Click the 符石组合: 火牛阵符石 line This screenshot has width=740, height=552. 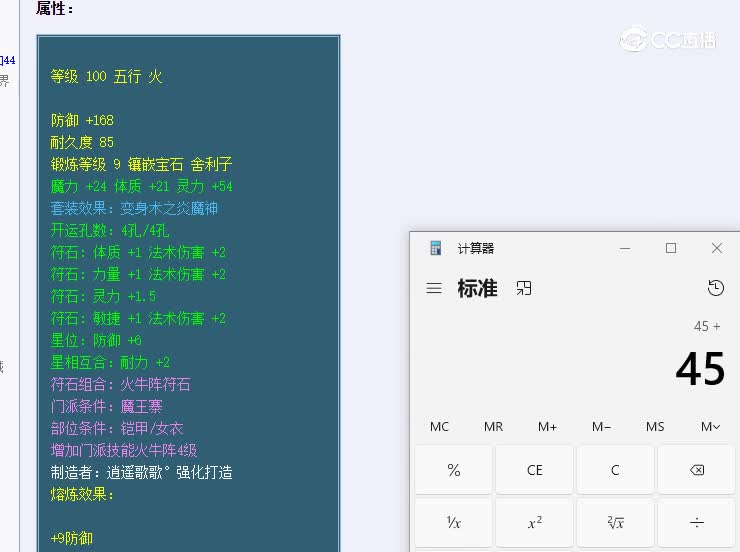click(120, 385)
